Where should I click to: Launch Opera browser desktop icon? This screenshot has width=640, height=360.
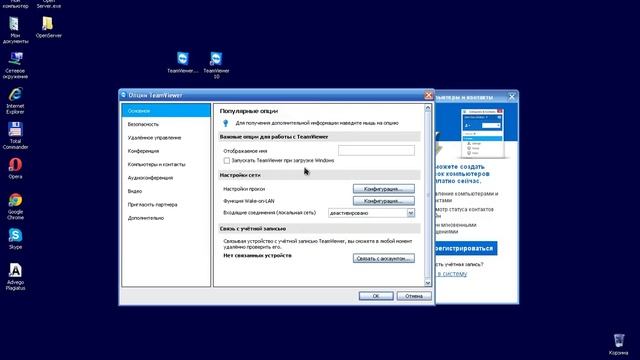pyautogui.click(x=15, y=168)
